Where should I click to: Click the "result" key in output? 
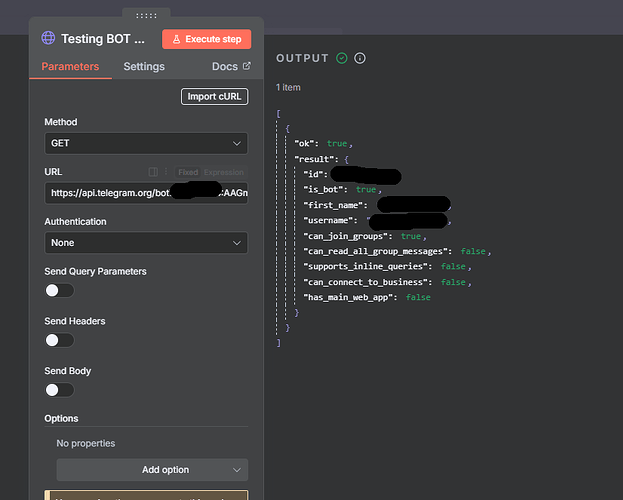click(x=312, y=159)
